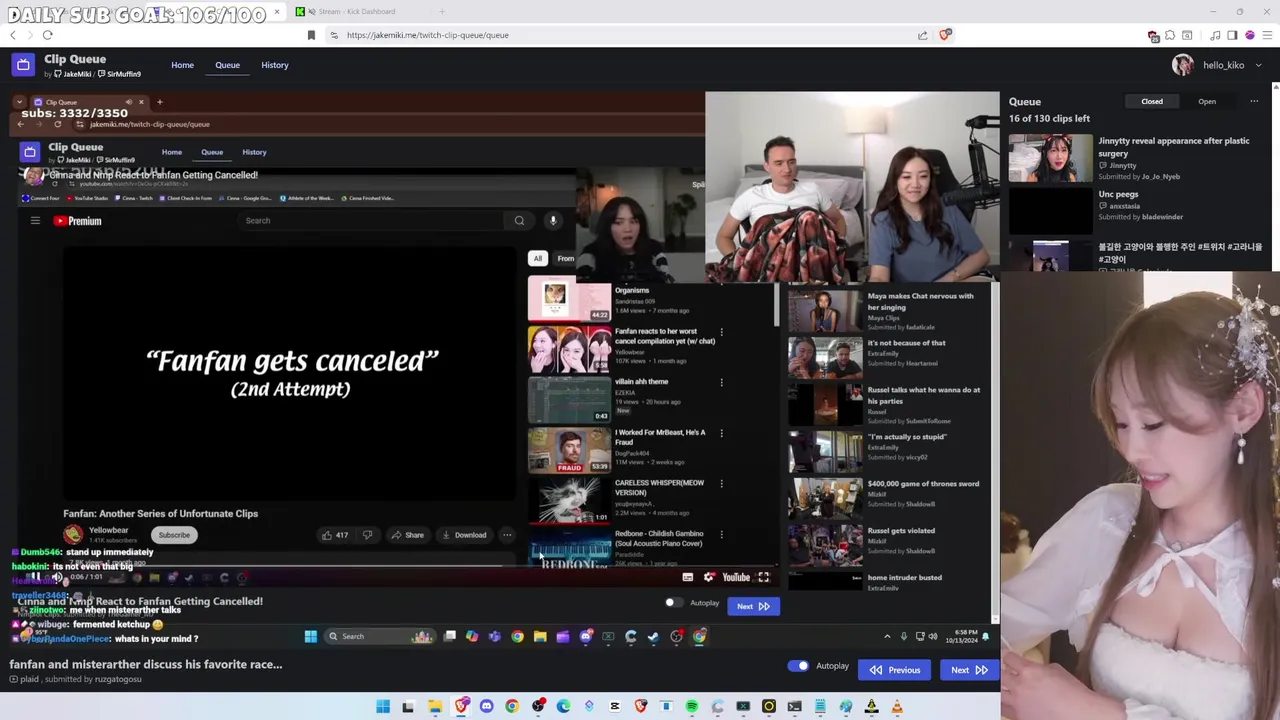The image size is (1280, 720).
Task: Open the purple browser profile icon
Action: (x=1250, y=35)
